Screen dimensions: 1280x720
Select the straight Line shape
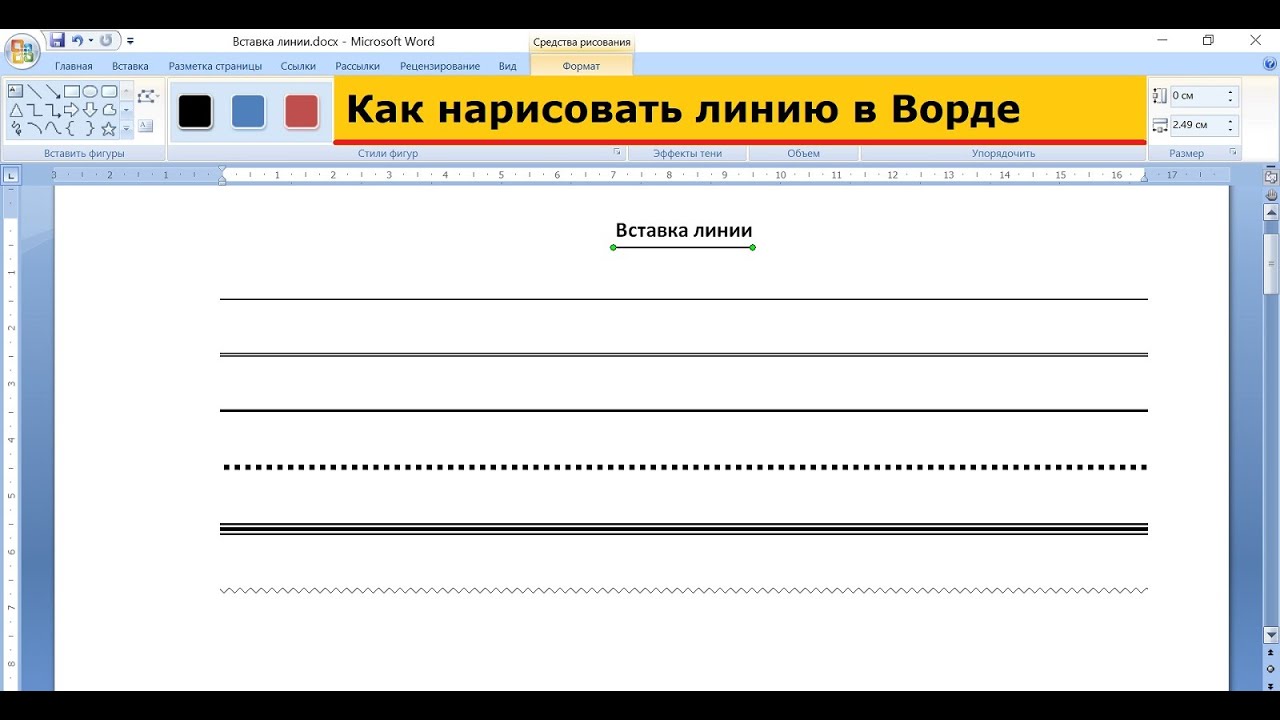(x=34, y=91)
